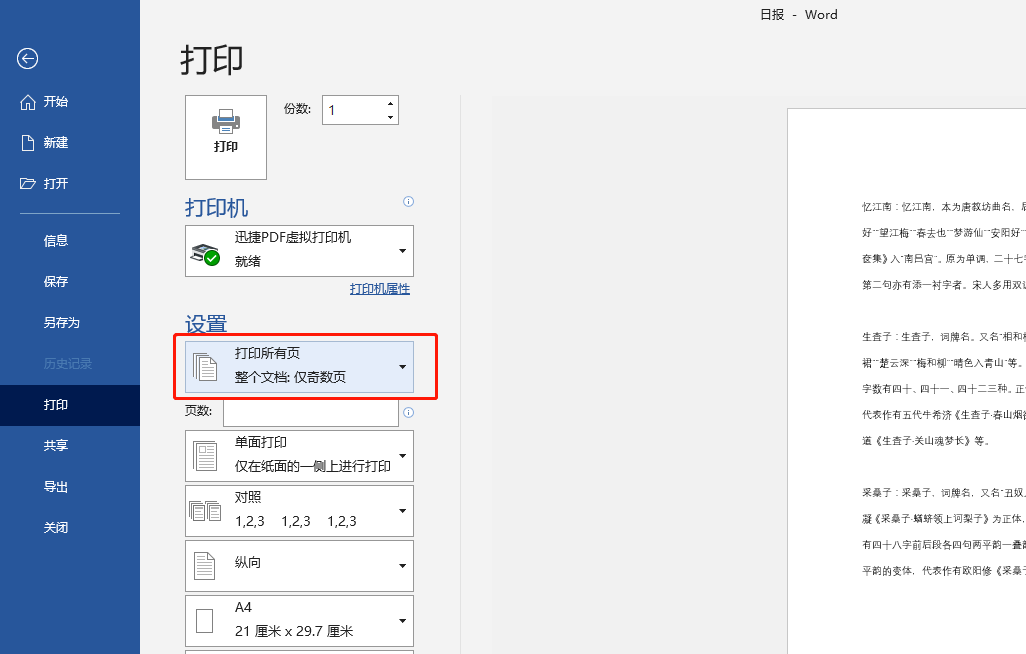Viewport: 1026px width, 654px height.
Task: Open the 迅捷PDF虚拟打印机 printer dropdown
Action: [299, 251]
